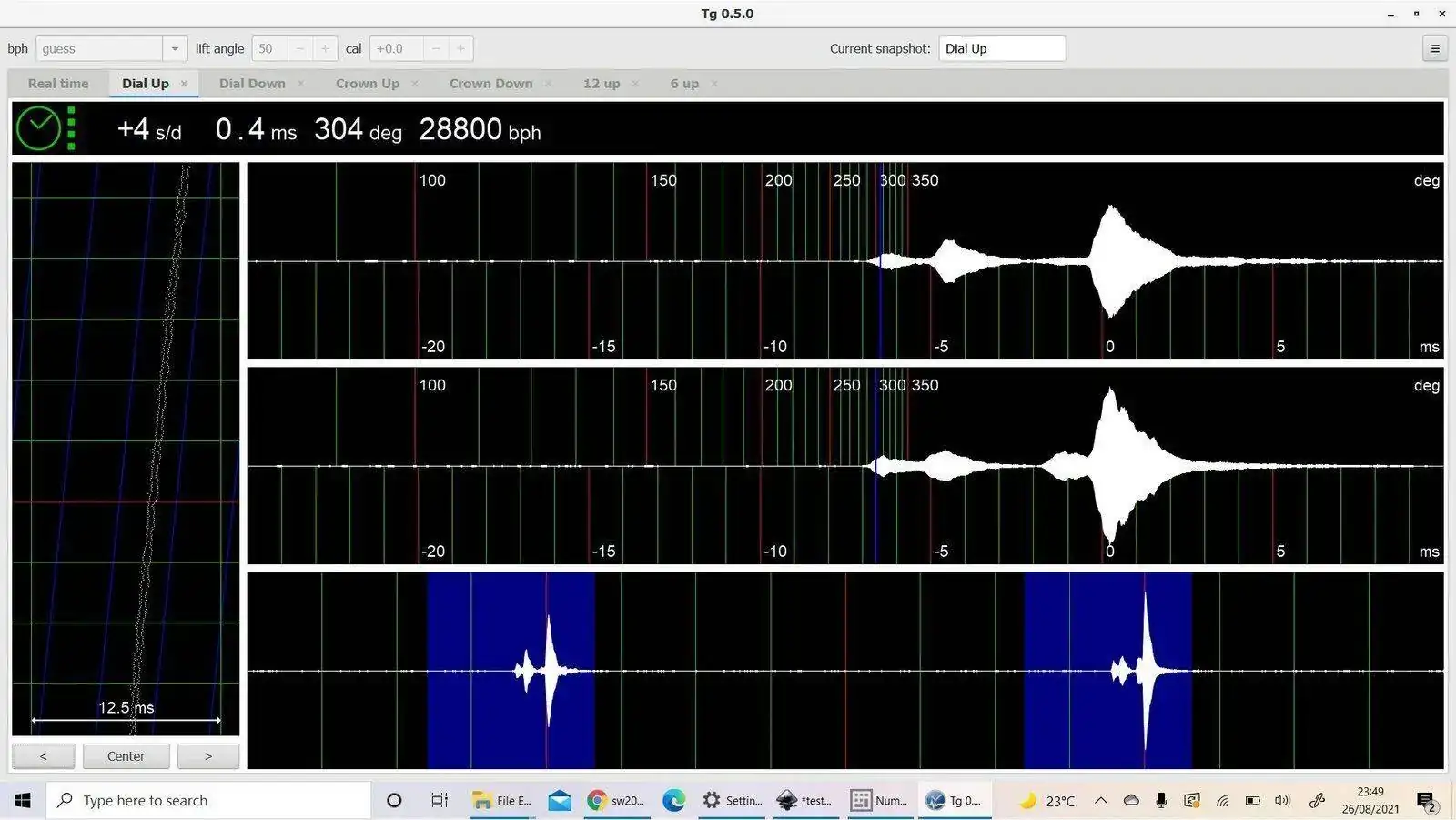The width and height of the screenshot is (1456, 820).
Task: Click the 12.5 ms scale label
Action: tap(126, 707)
